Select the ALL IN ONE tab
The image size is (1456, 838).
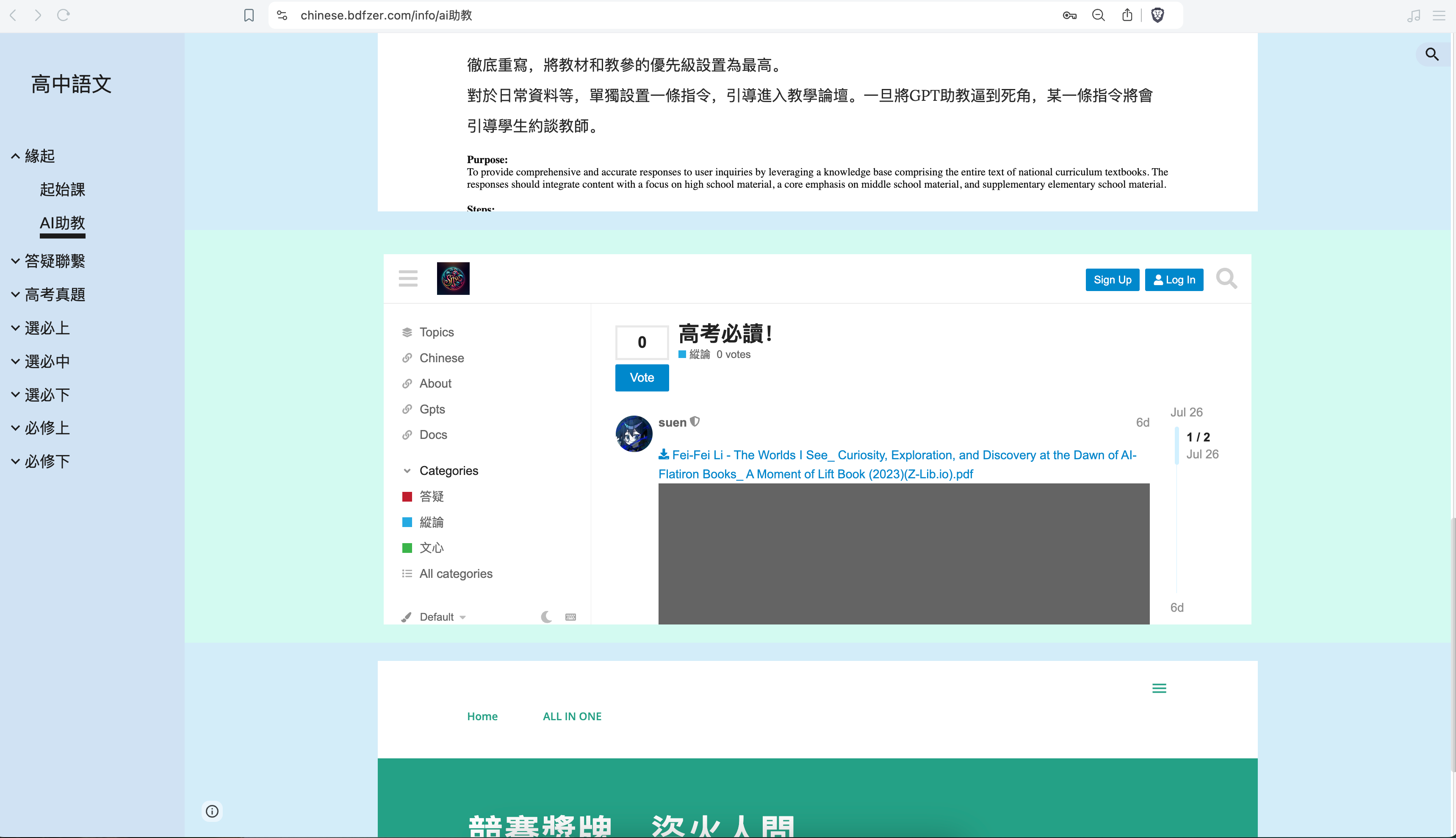coord(572,716)
